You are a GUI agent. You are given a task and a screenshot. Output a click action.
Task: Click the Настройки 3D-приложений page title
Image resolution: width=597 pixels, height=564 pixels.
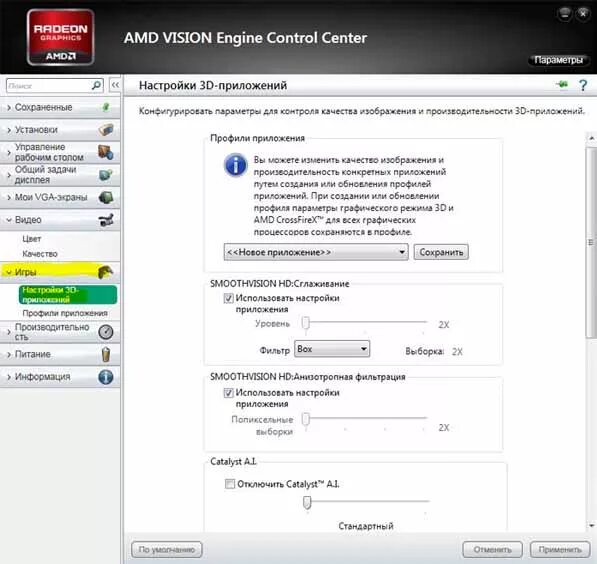(213, 85)
